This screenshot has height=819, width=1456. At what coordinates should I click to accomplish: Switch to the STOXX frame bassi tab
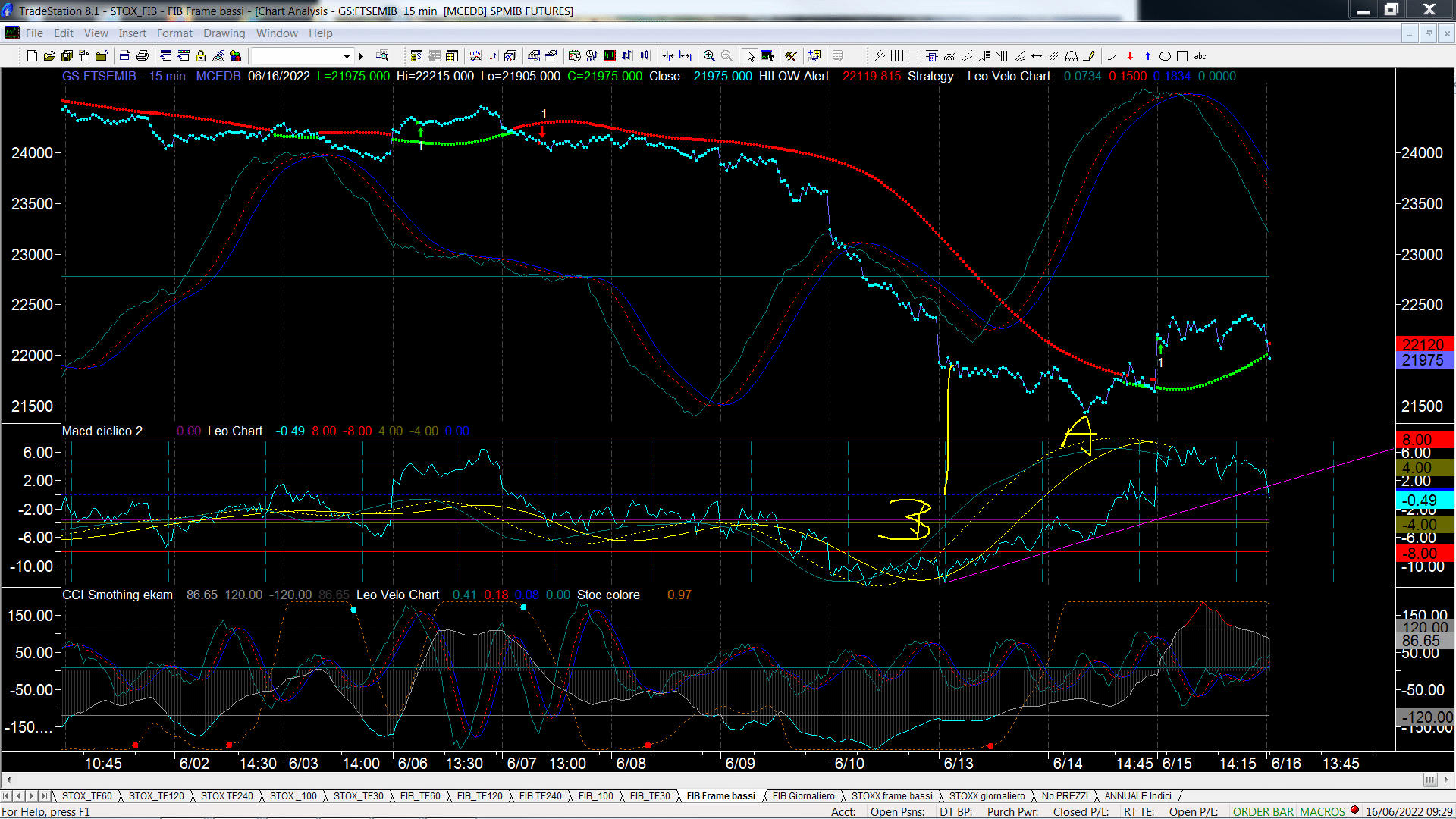[892, 795]
